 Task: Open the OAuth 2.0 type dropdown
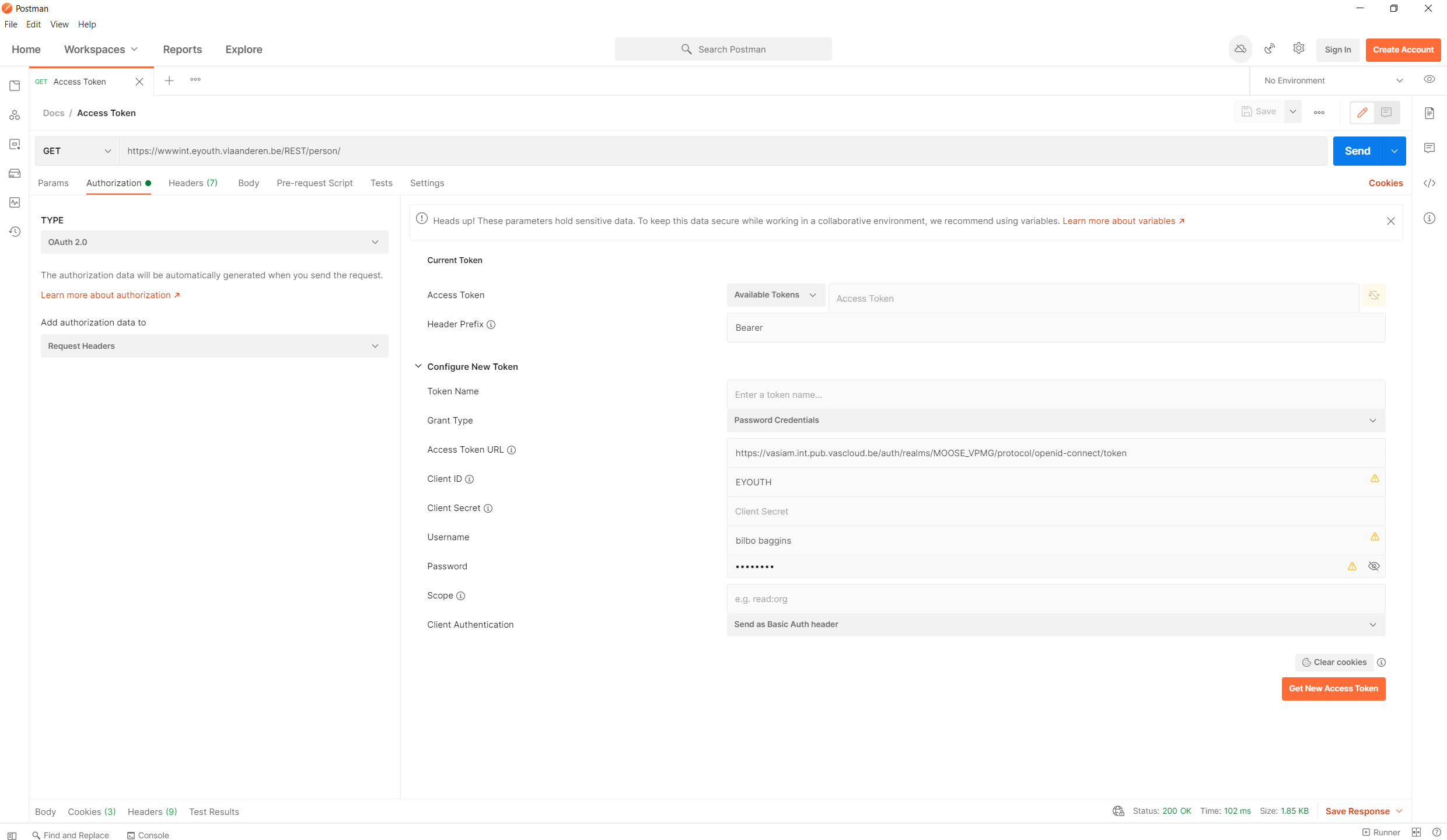coord(214,242)
